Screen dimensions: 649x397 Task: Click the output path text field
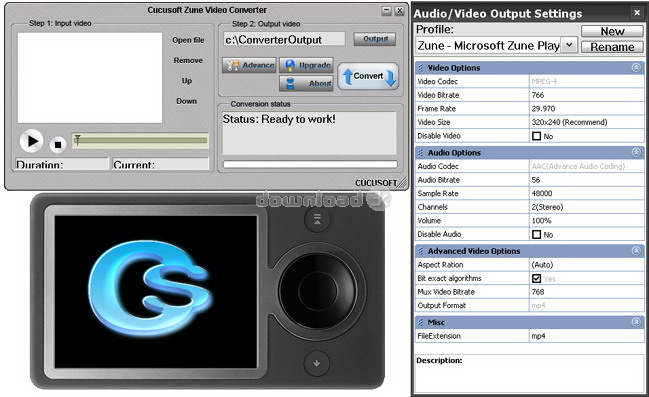pos(284,40)
